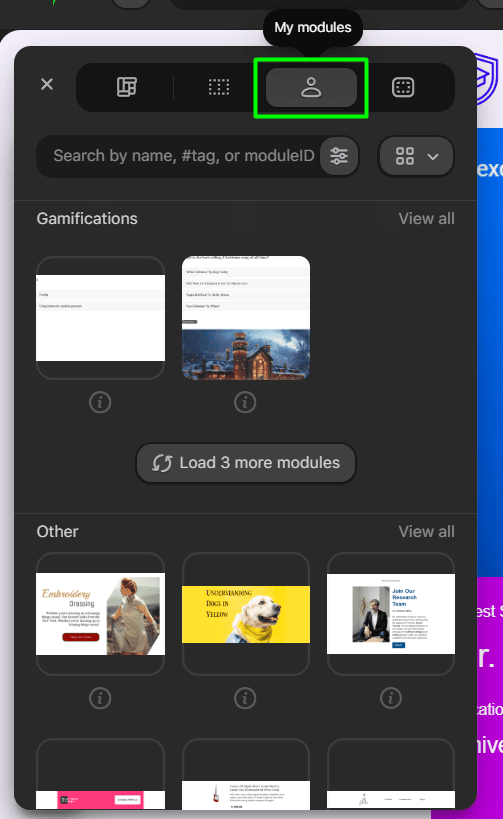Show info for Christmas quiz module

click(x=245, y=402)
